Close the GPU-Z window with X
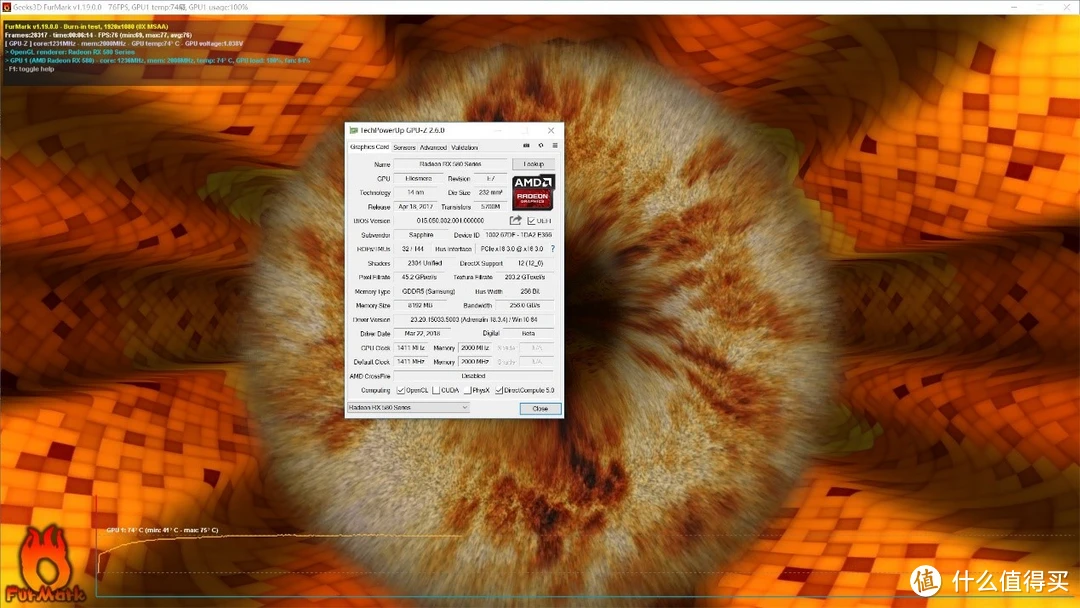The image size is (1080, 608). click(x=551, y=130)
